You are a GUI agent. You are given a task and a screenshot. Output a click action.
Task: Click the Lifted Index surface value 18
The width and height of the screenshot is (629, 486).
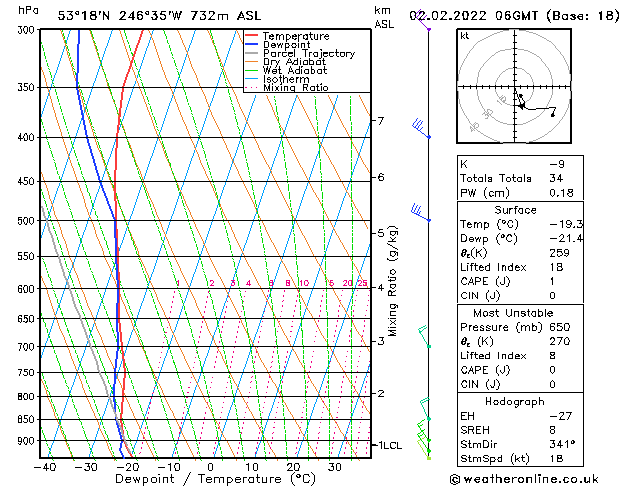pos(557,267)
